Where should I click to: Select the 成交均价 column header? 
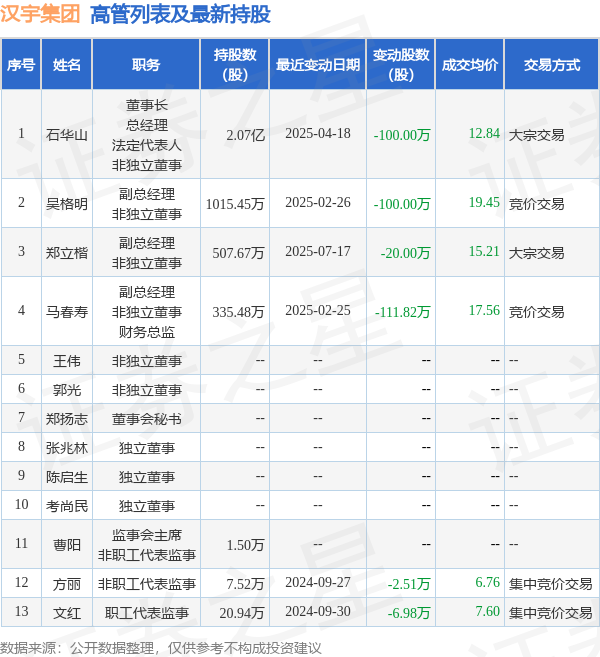(x=470, y=65)
